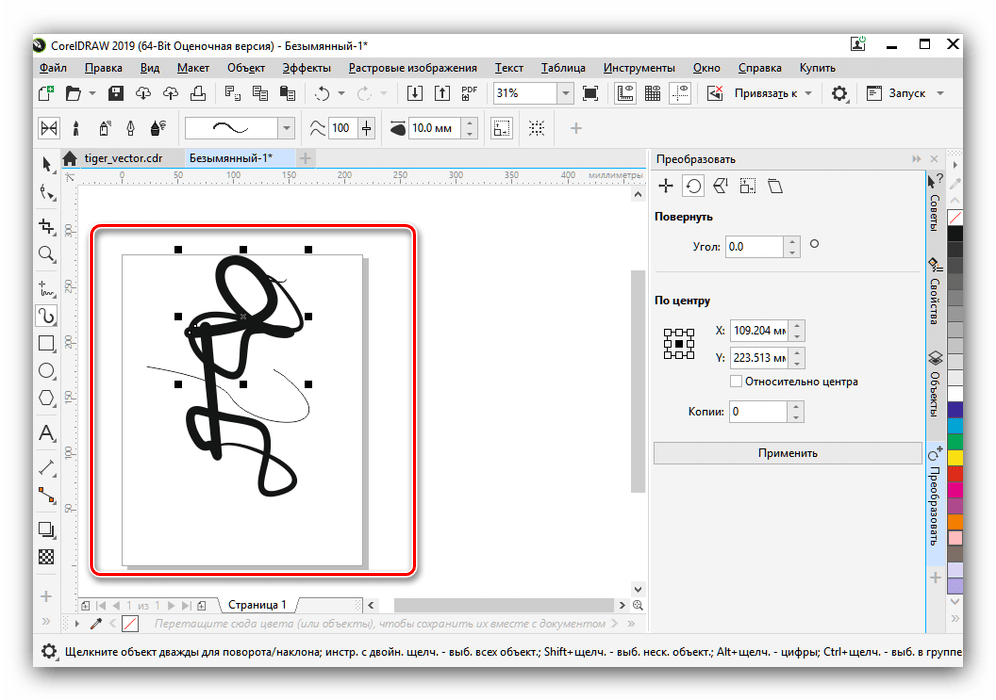Click the Угол angle input field

754,246
